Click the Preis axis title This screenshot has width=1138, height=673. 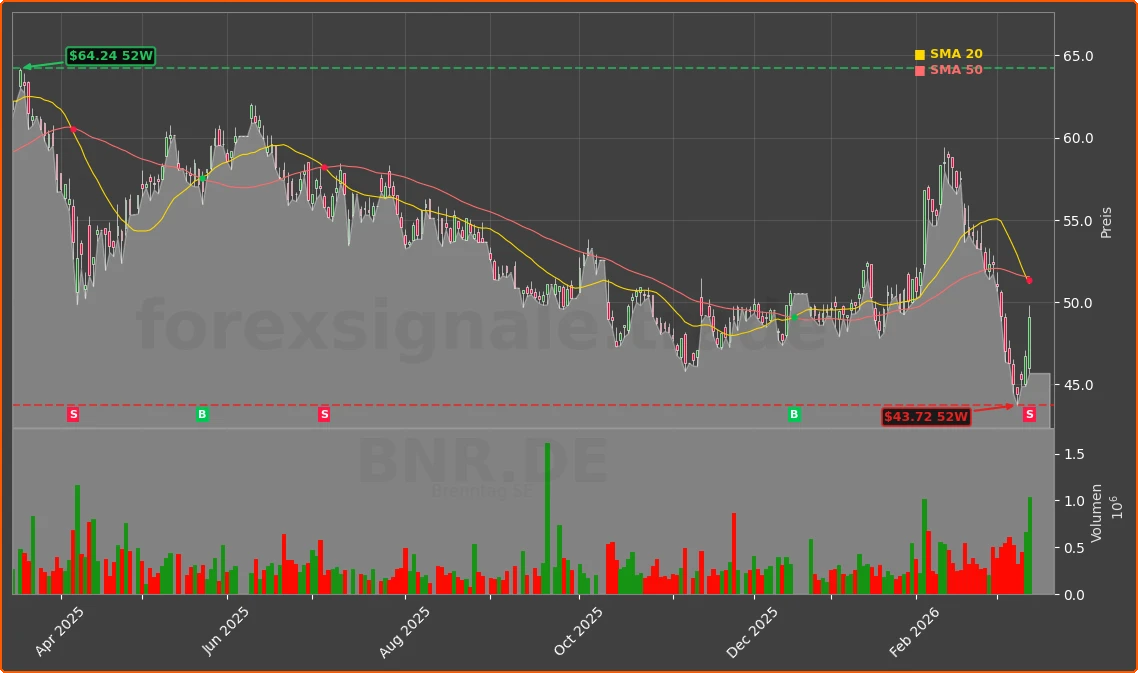[1106, 220]
